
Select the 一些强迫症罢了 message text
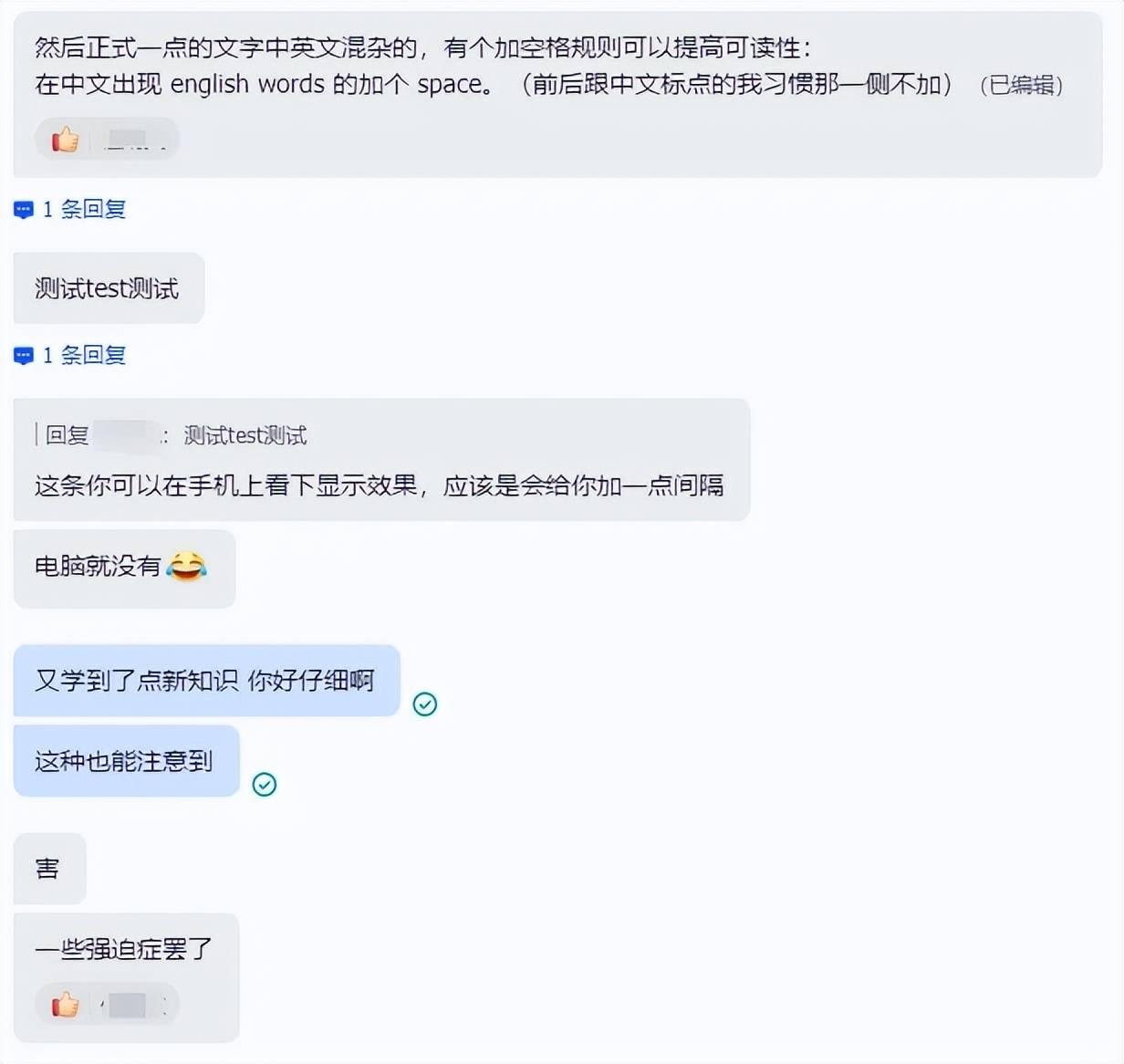point(124,949)
